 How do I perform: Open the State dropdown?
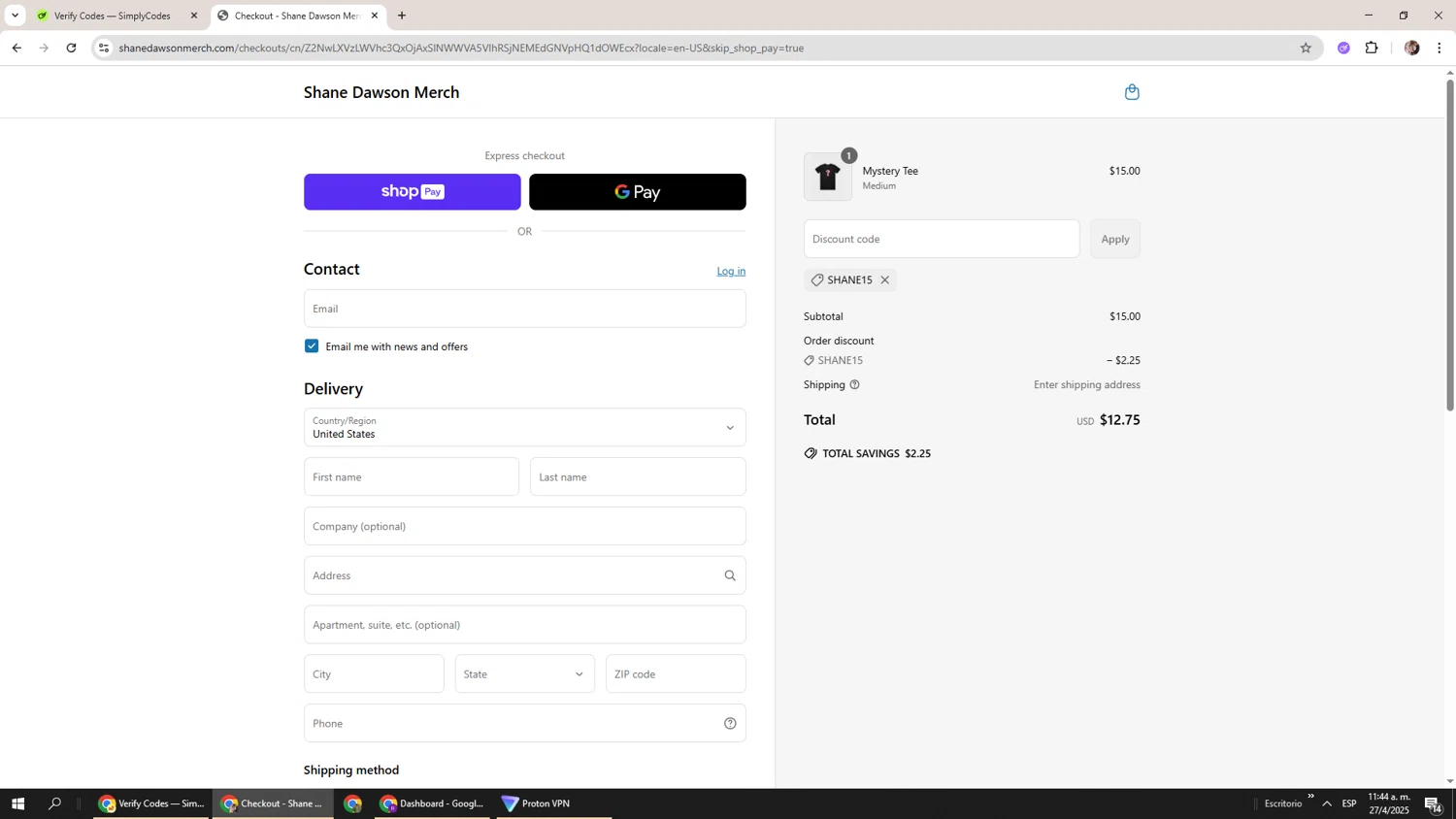525,674
